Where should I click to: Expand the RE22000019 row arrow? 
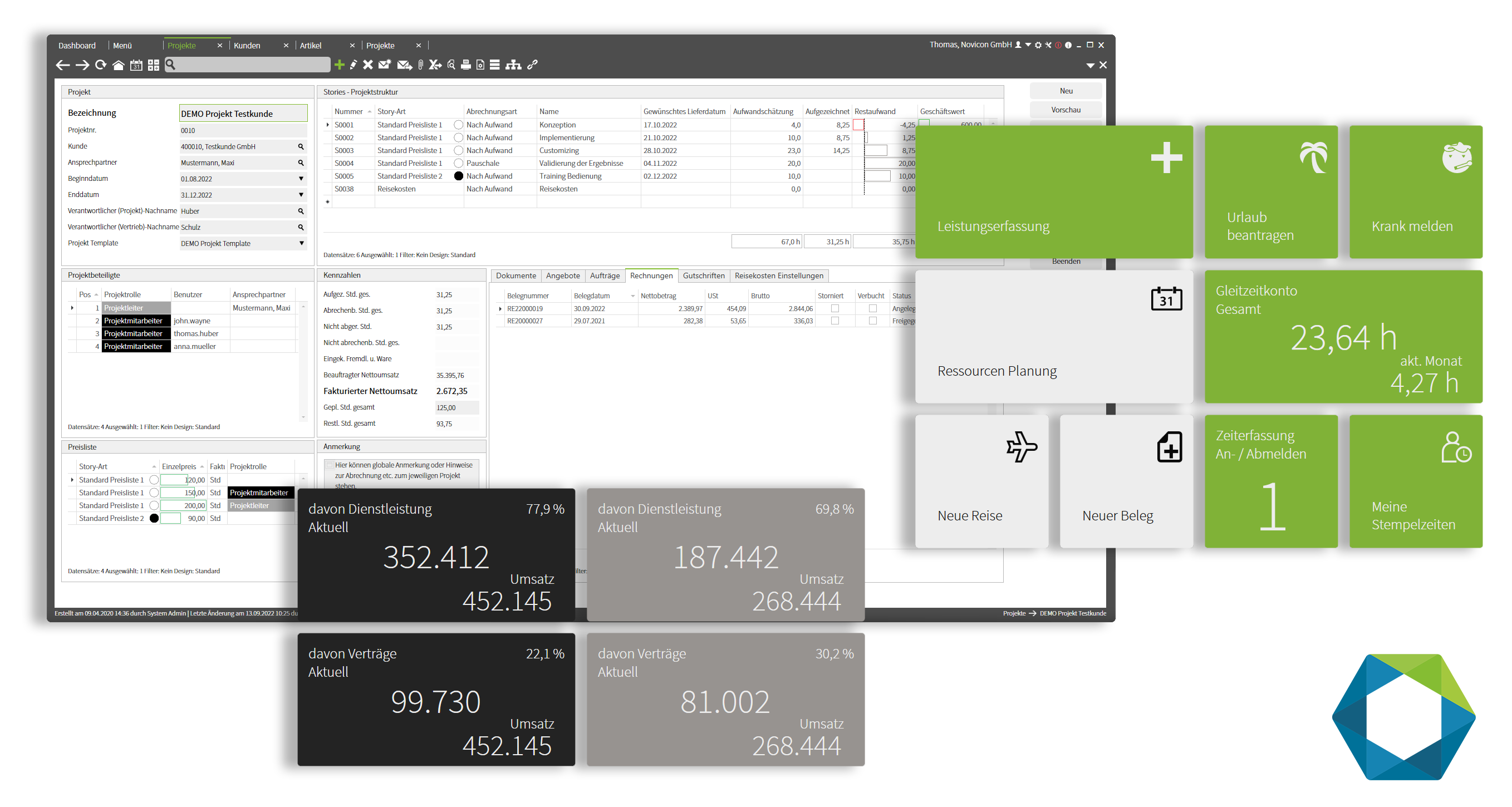[x=500, y=308]
